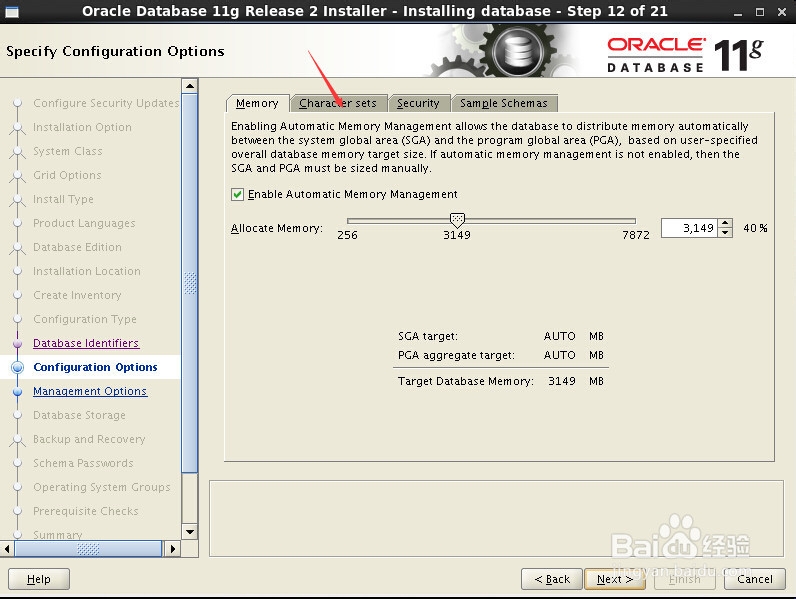Click 'SGA target:' label
This screenshot has width=796, height=599.
428,336
